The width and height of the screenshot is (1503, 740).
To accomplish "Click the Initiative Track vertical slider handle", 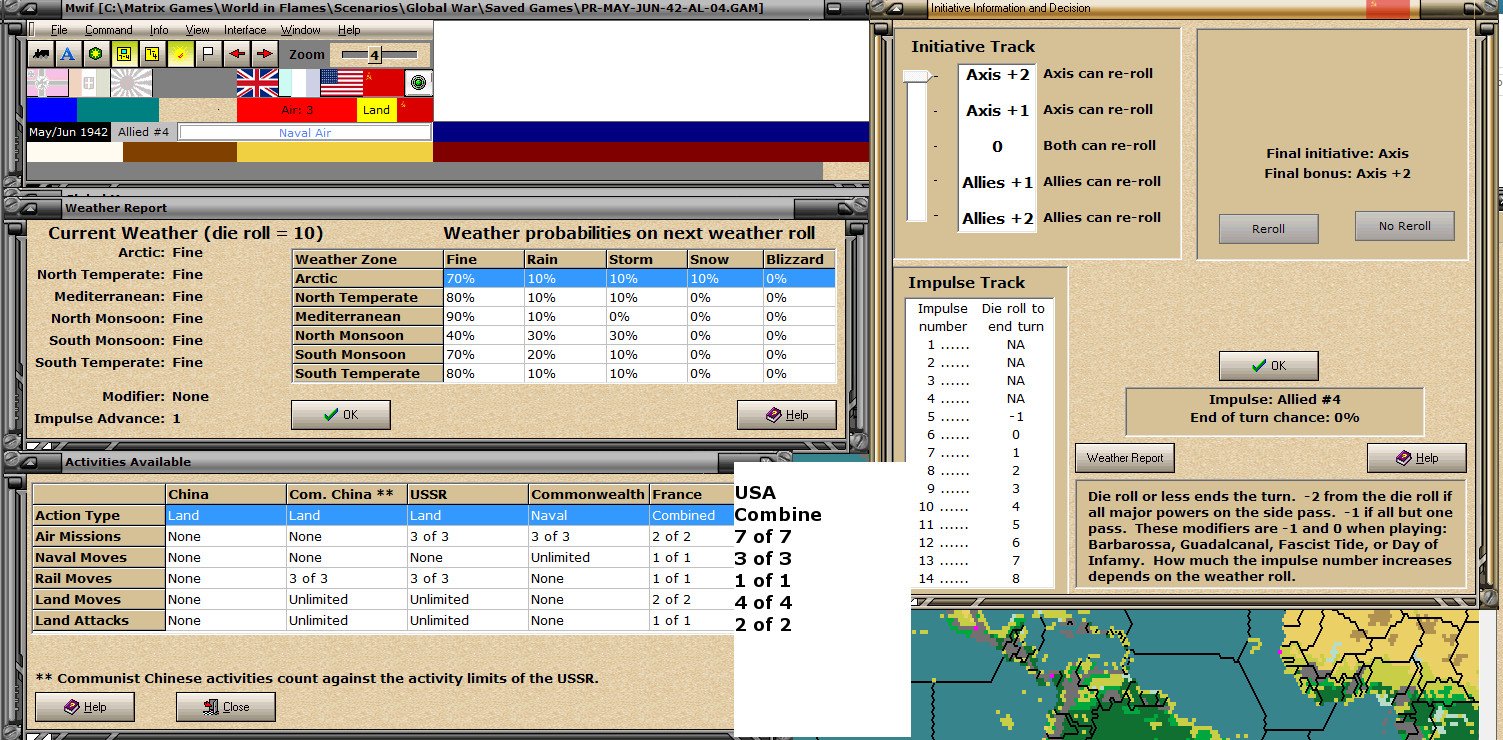I will click(x=917, y=76).
